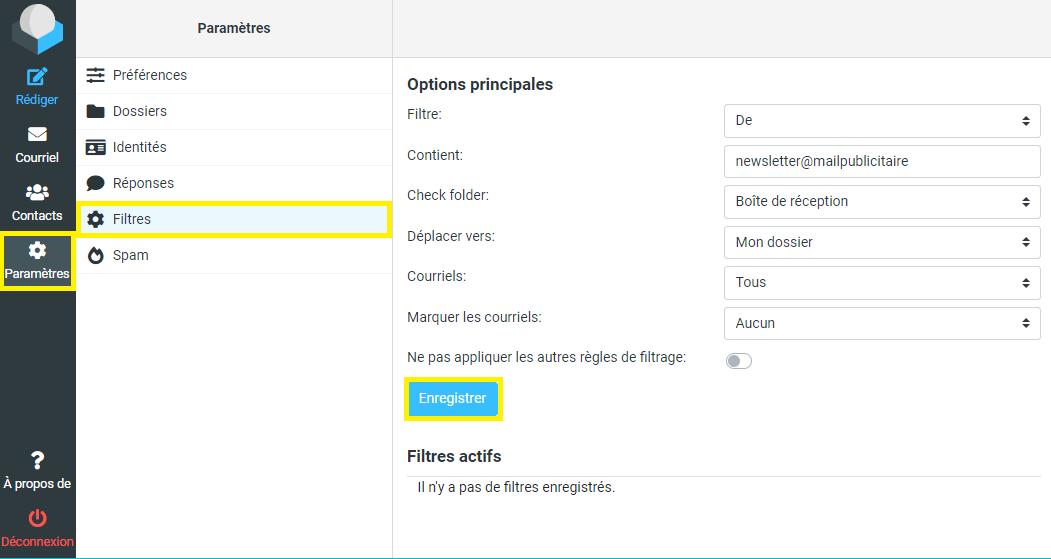Click the Rédiger compose pencil icon
This screenshot has width=1051, height=559.
coord(38,76)
